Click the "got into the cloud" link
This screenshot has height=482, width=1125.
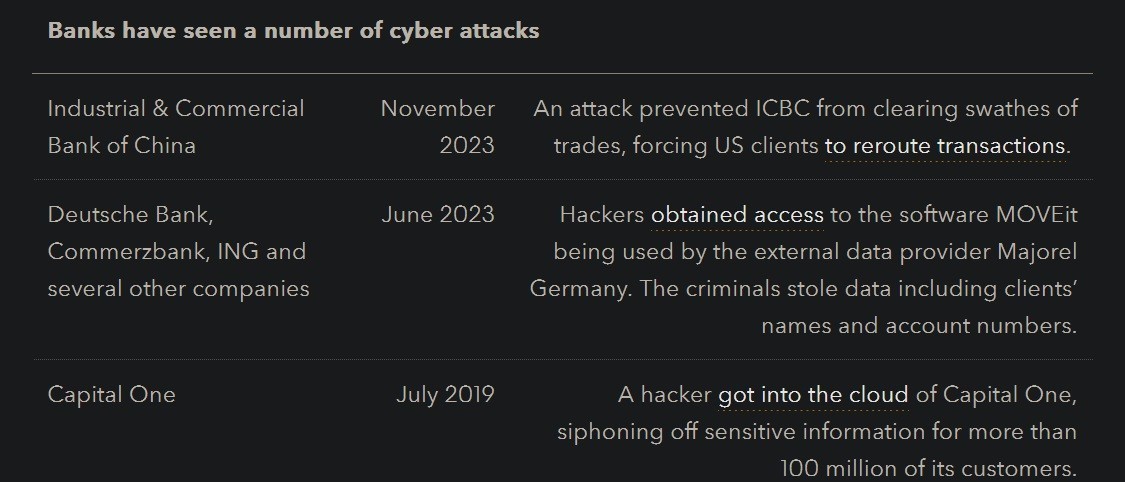(x=813, y=394)
